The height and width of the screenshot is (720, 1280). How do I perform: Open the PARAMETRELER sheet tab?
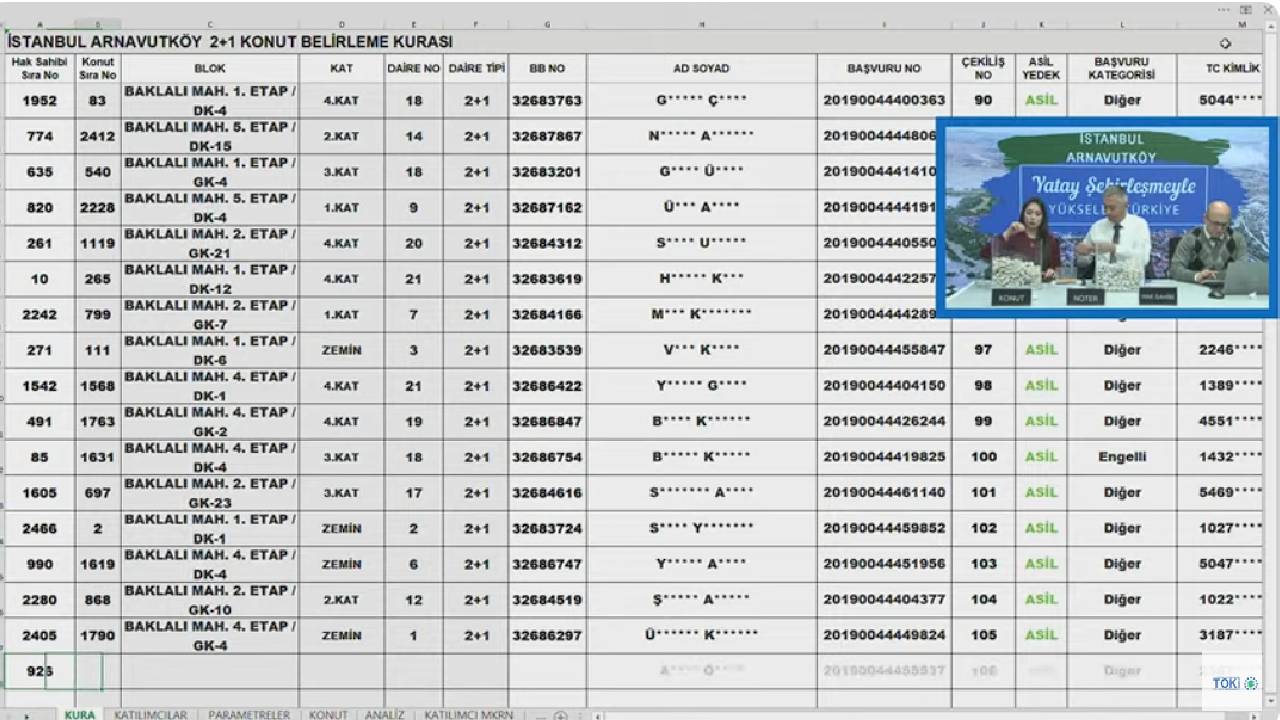click(x=248, y=715)
